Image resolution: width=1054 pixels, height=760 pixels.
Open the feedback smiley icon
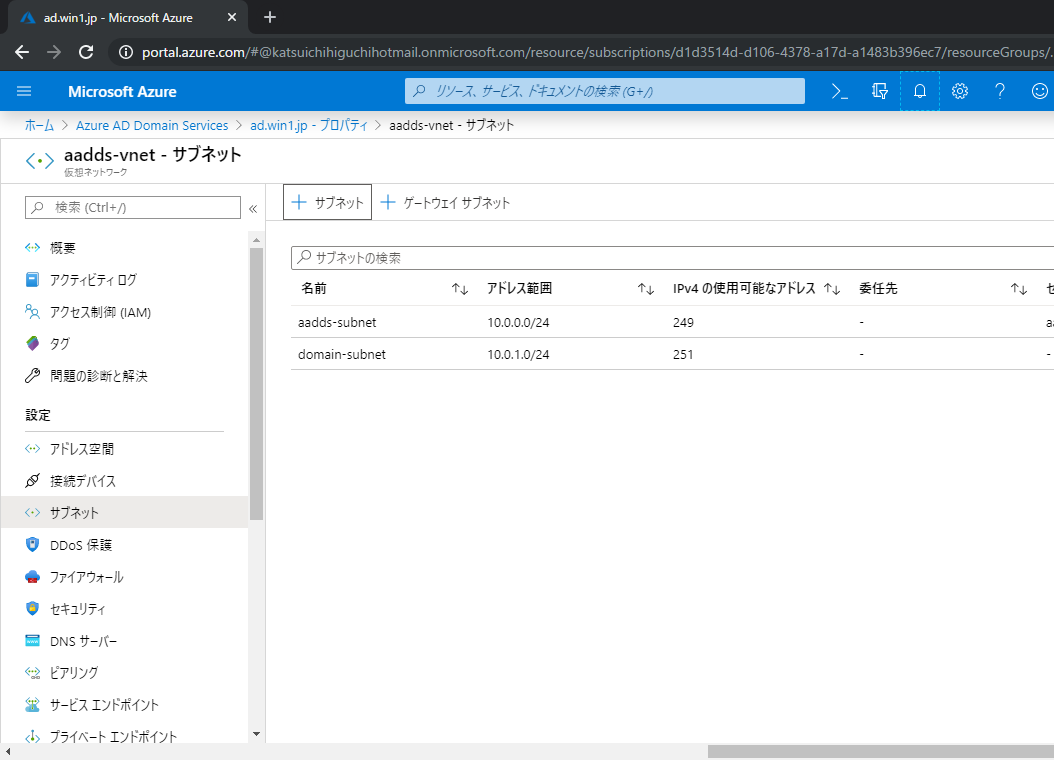(1039, 91)
